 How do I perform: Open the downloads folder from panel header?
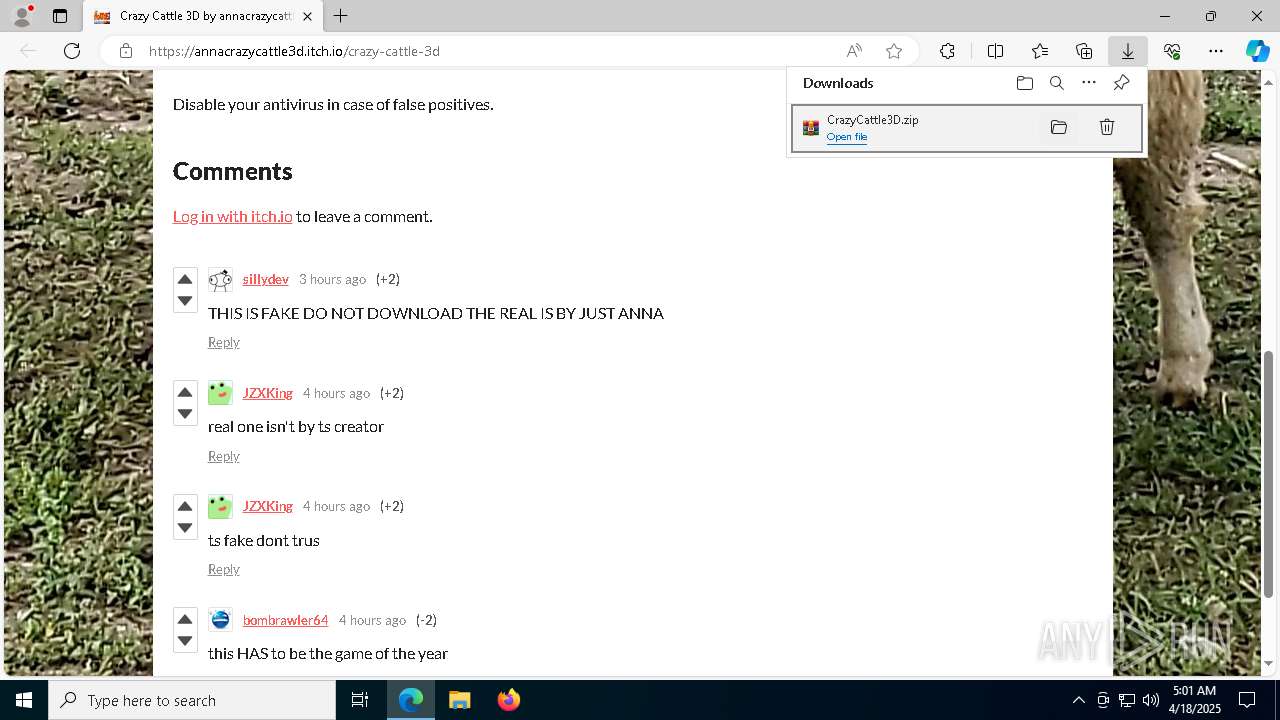[x=1025, y=83]
